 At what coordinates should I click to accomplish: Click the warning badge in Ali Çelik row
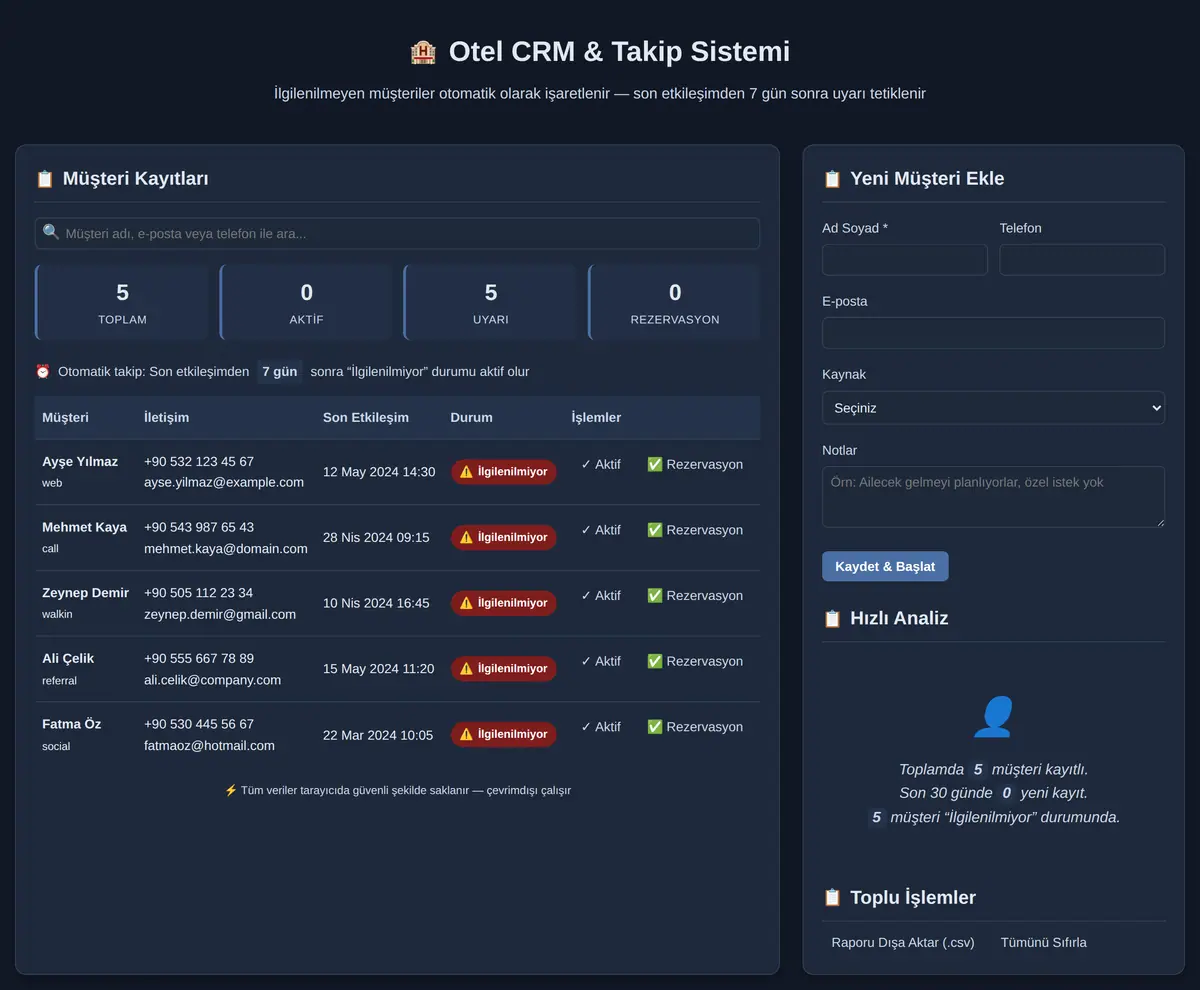pos(504,669)
